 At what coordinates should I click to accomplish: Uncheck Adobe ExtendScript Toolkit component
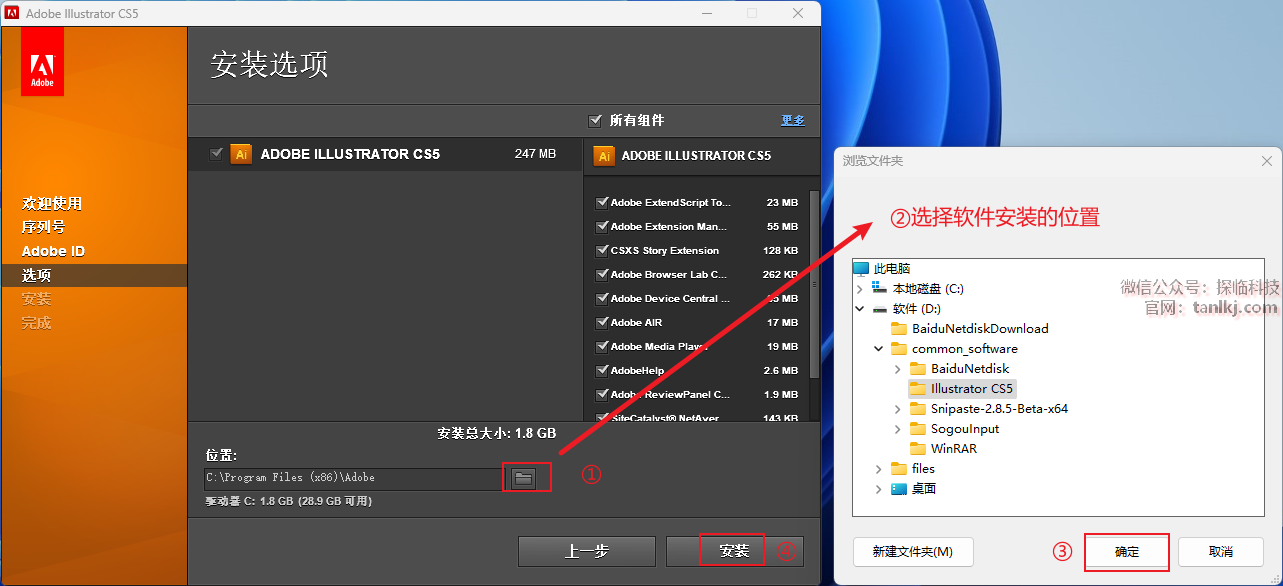(x=602, y=202)
